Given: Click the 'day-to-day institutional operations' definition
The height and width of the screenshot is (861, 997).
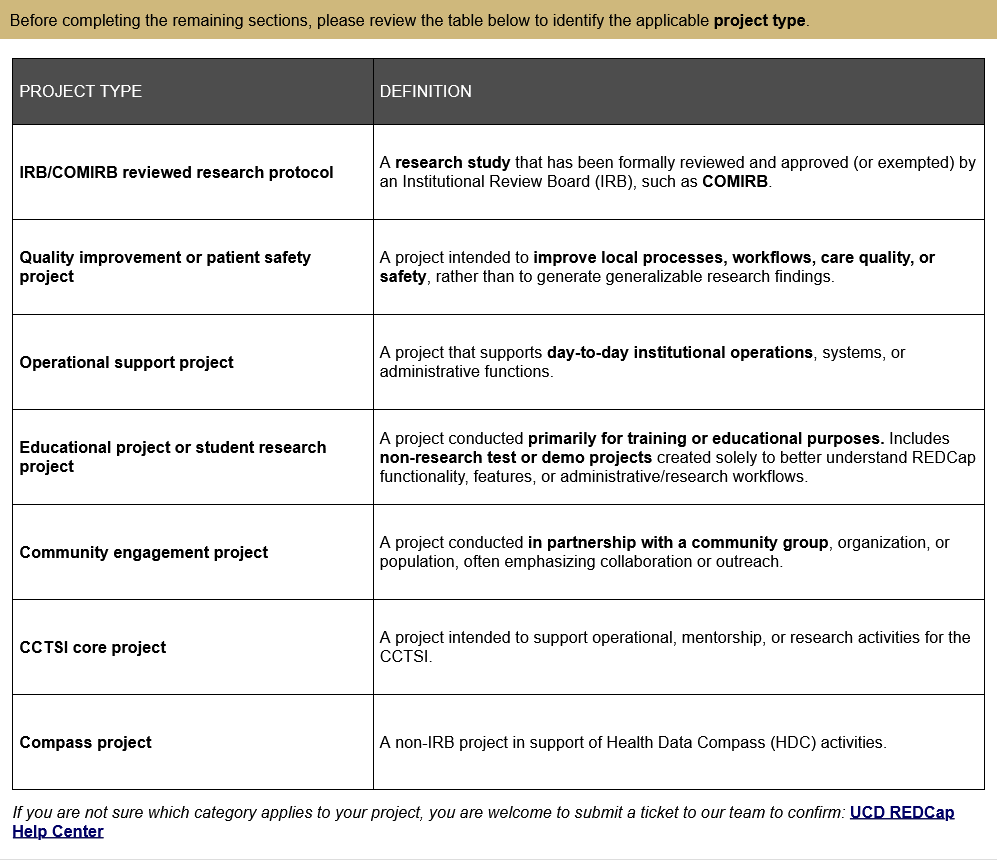Looking at the screenshot, I should 642,362.
